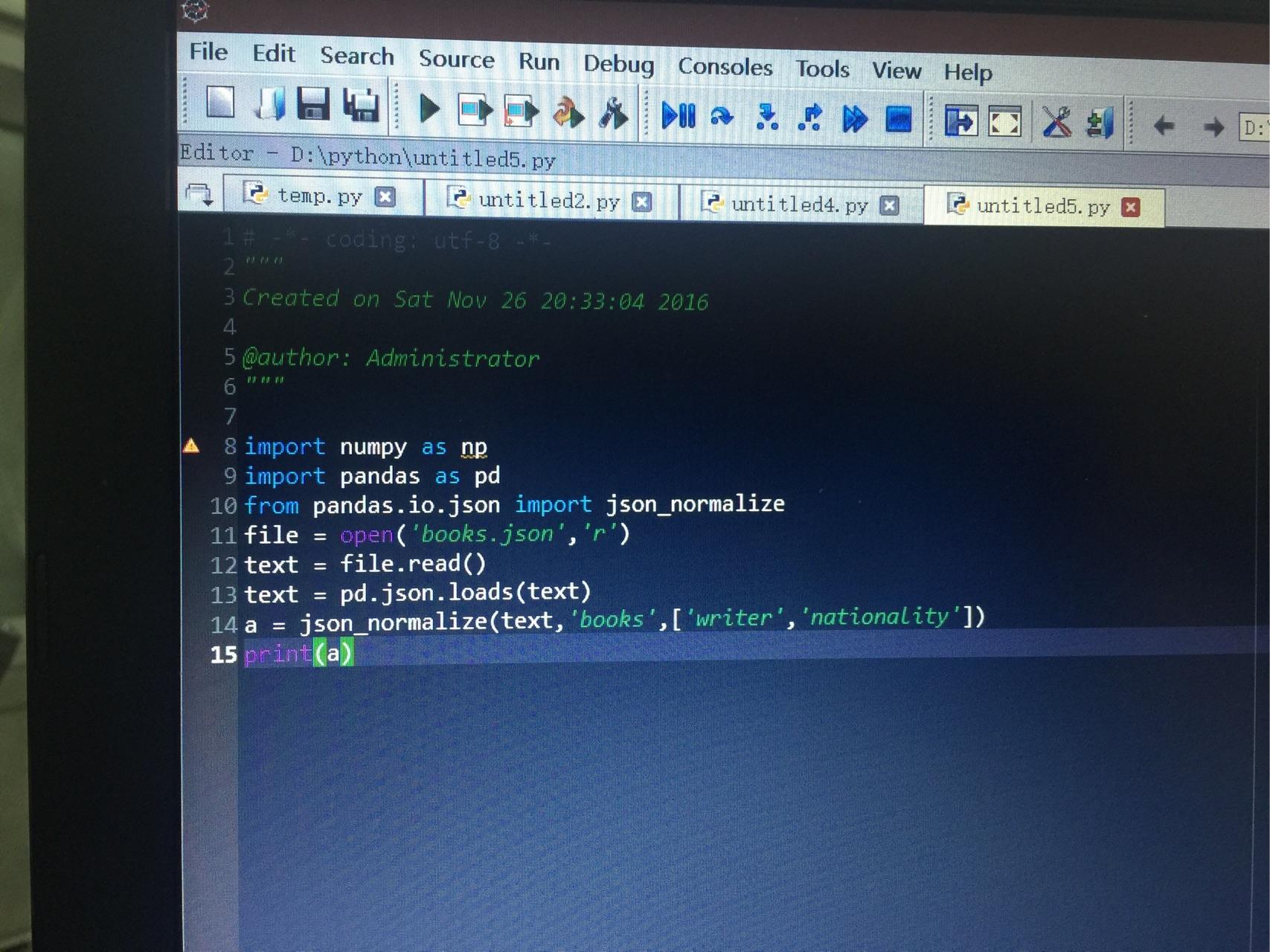Switch to the temp.py tab
Viewport: 1270px width, 952px height.
coord(320,196)
